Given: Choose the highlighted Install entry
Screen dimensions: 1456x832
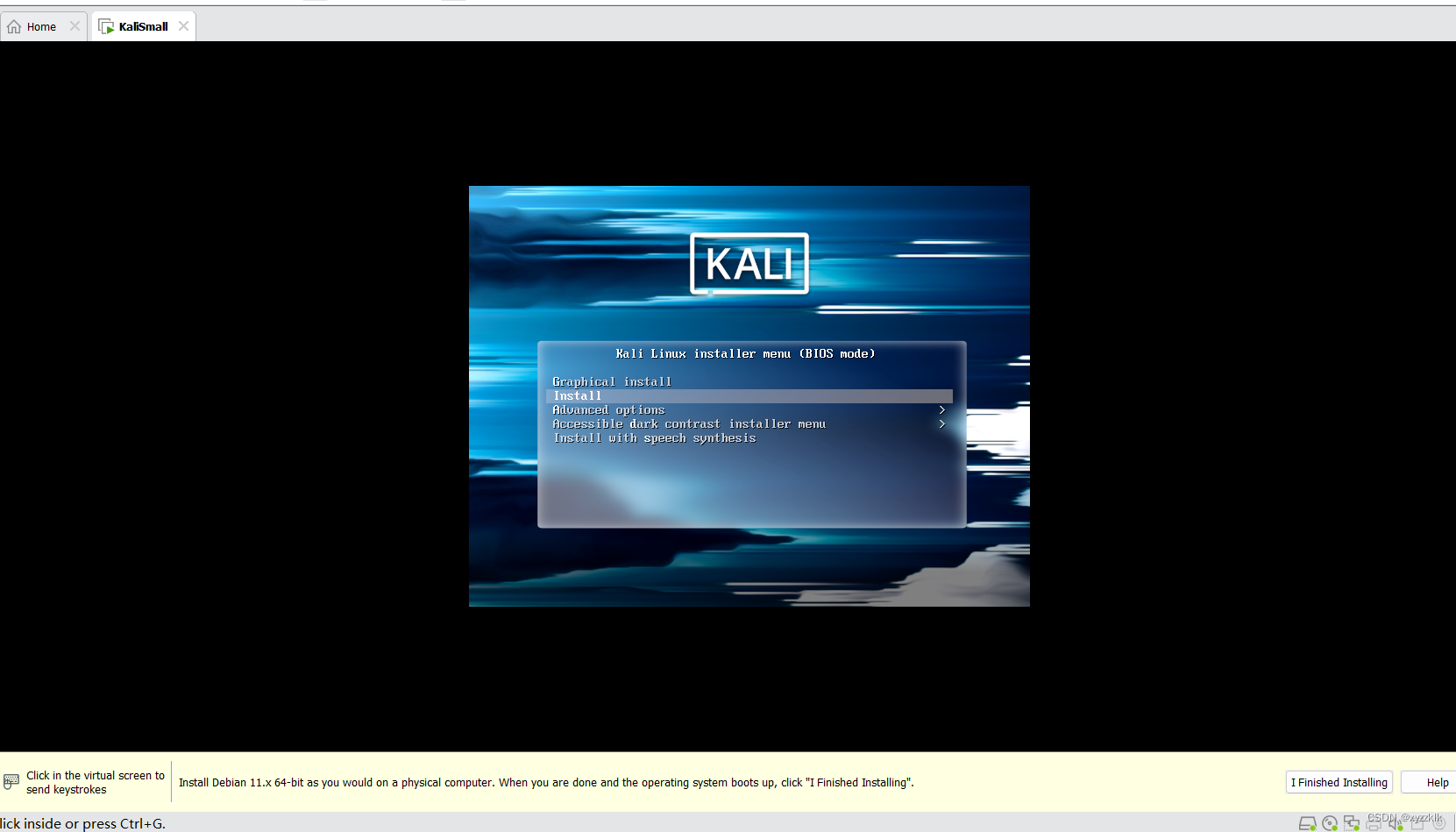Looking at the screenshot, I should pos(749,396).
